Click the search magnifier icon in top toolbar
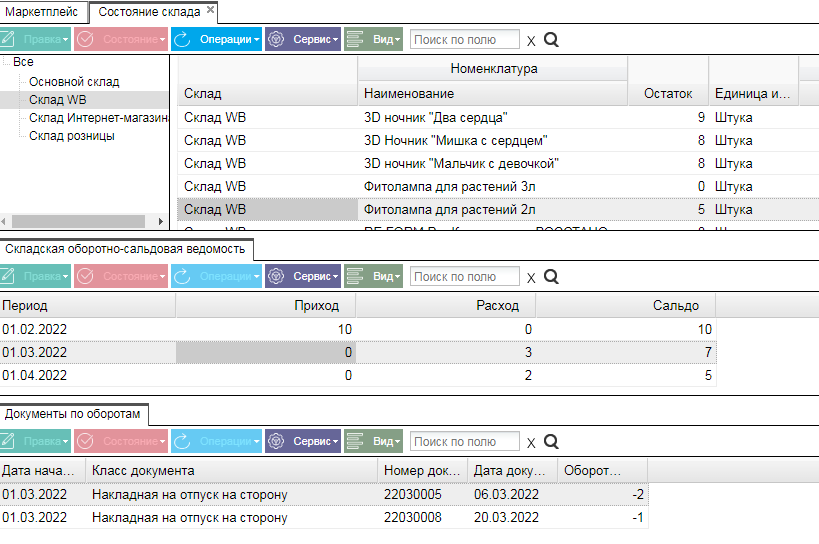Viewport: 819px width, 544px height. click(x=551, y=40)
